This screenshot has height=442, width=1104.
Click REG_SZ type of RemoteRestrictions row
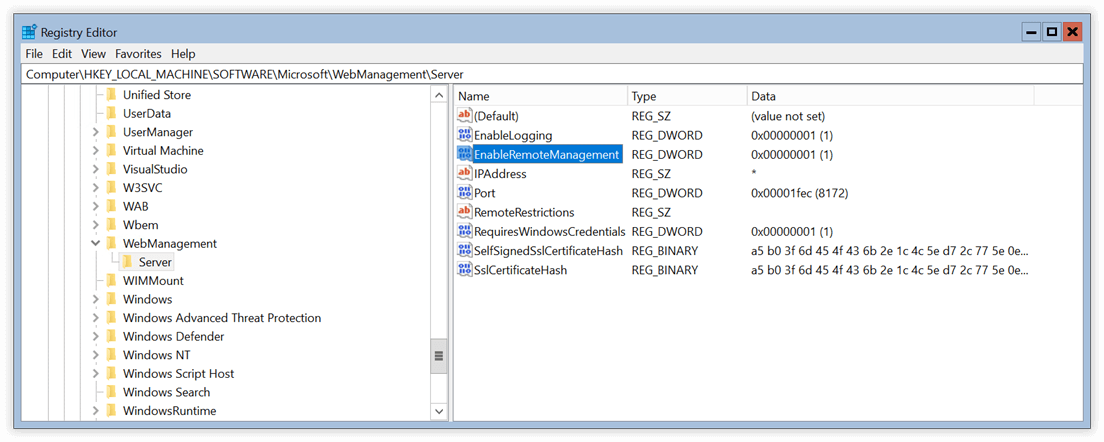[x=651, y=213]
